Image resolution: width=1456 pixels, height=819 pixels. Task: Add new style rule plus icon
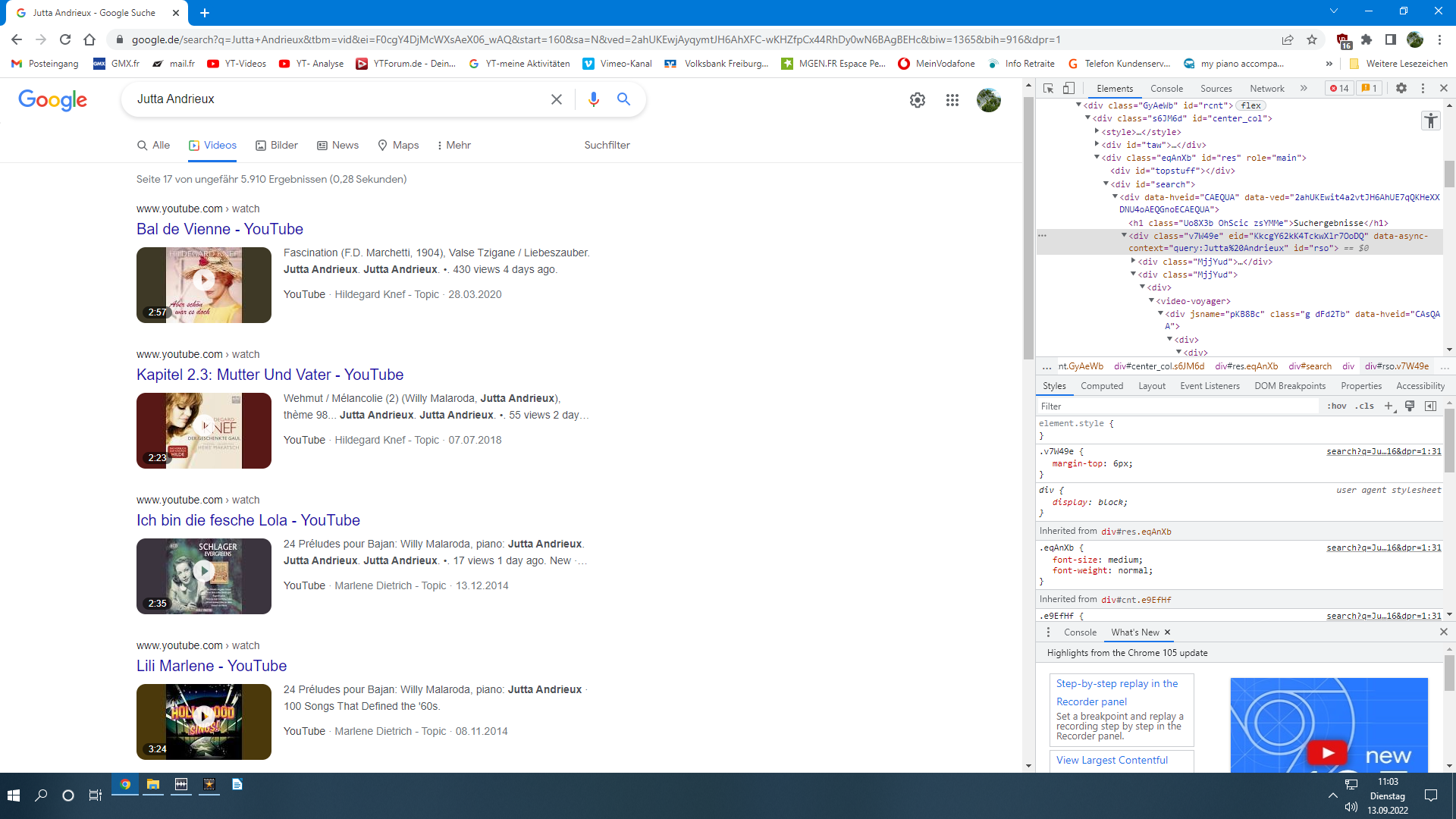1389,406
